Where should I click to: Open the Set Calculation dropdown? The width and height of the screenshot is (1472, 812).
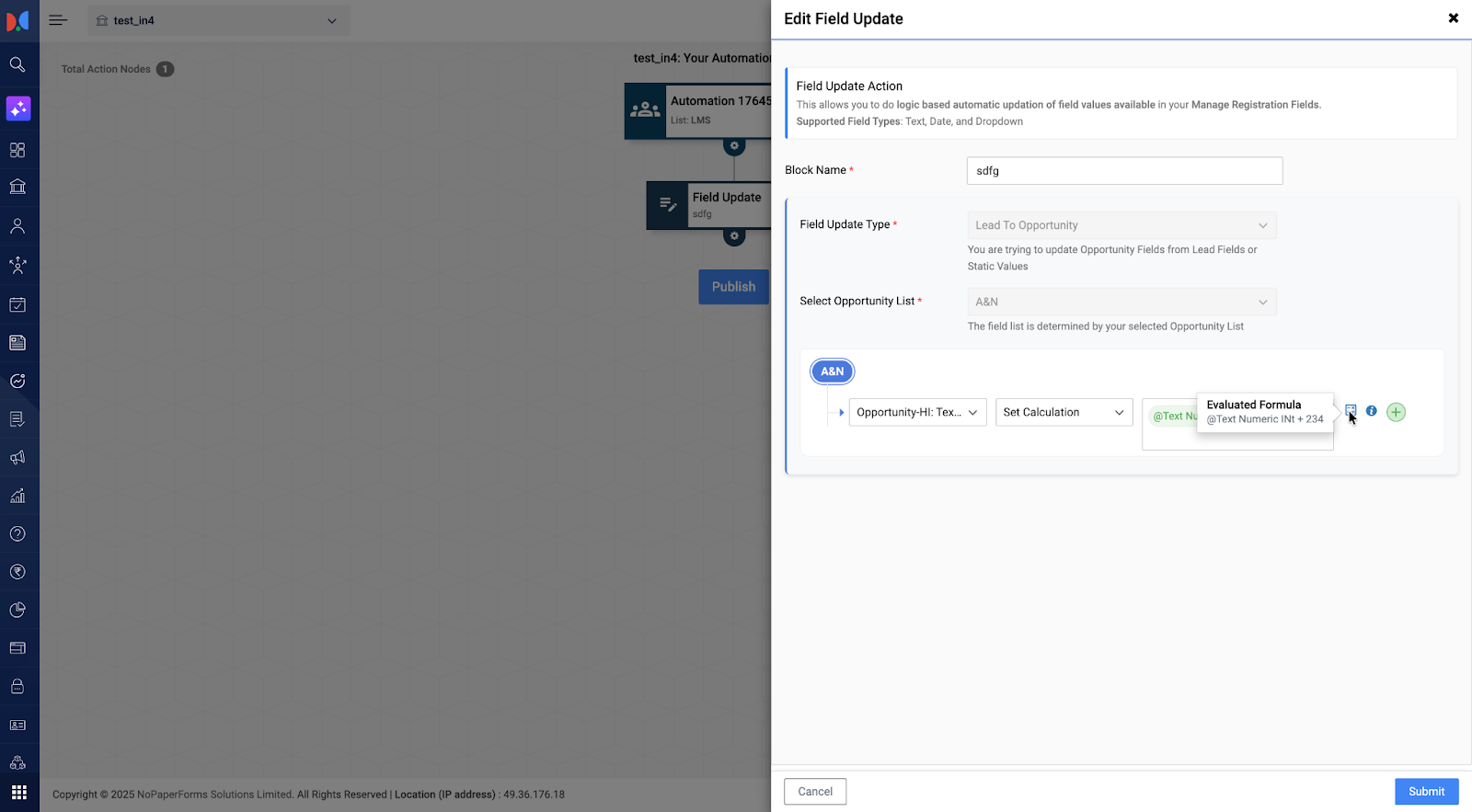pos(1064,412)
